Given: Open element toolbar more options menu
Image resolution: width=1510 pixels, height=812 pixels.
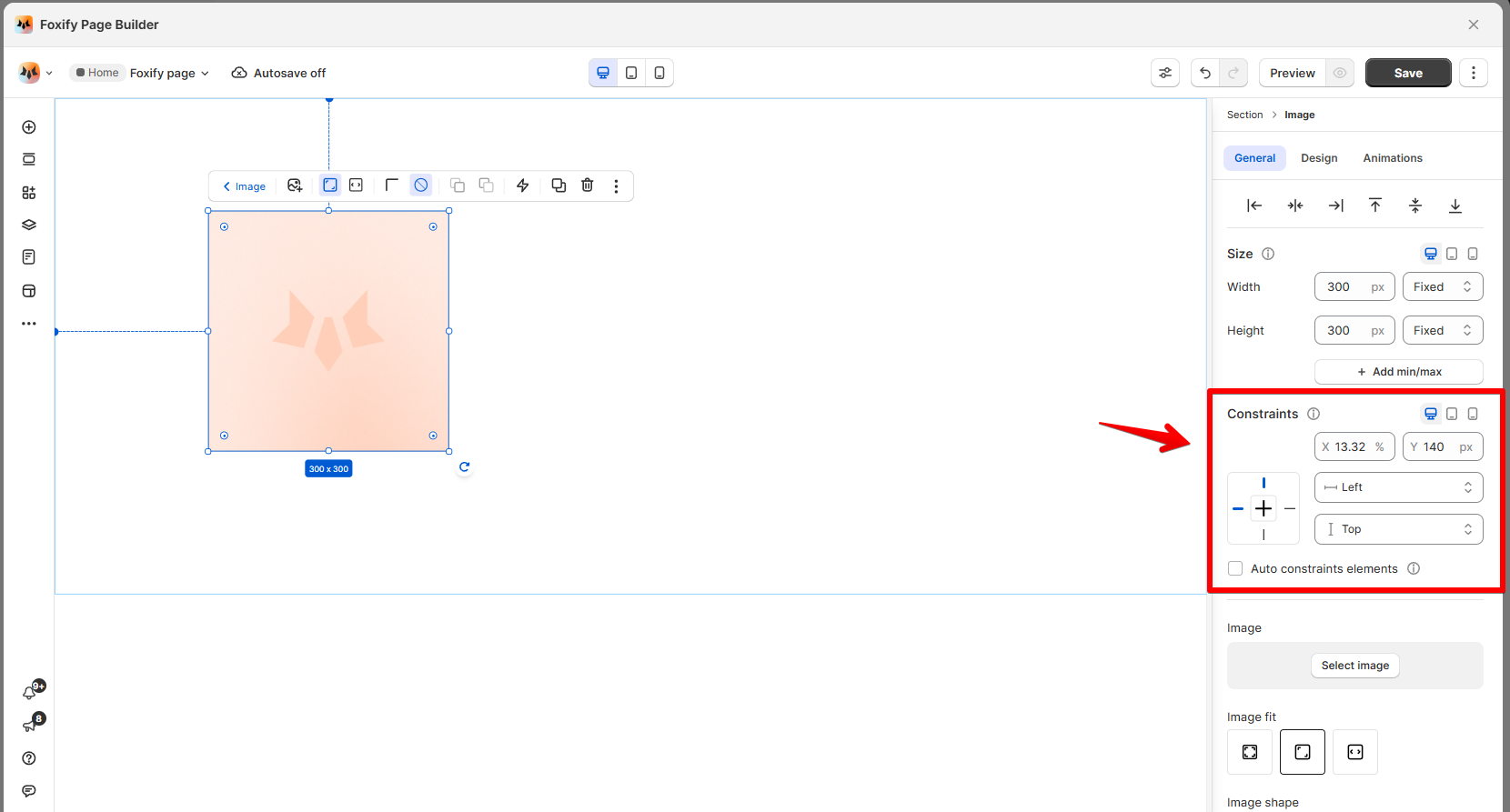Looking at the screenshot, I should coord(616,185).
